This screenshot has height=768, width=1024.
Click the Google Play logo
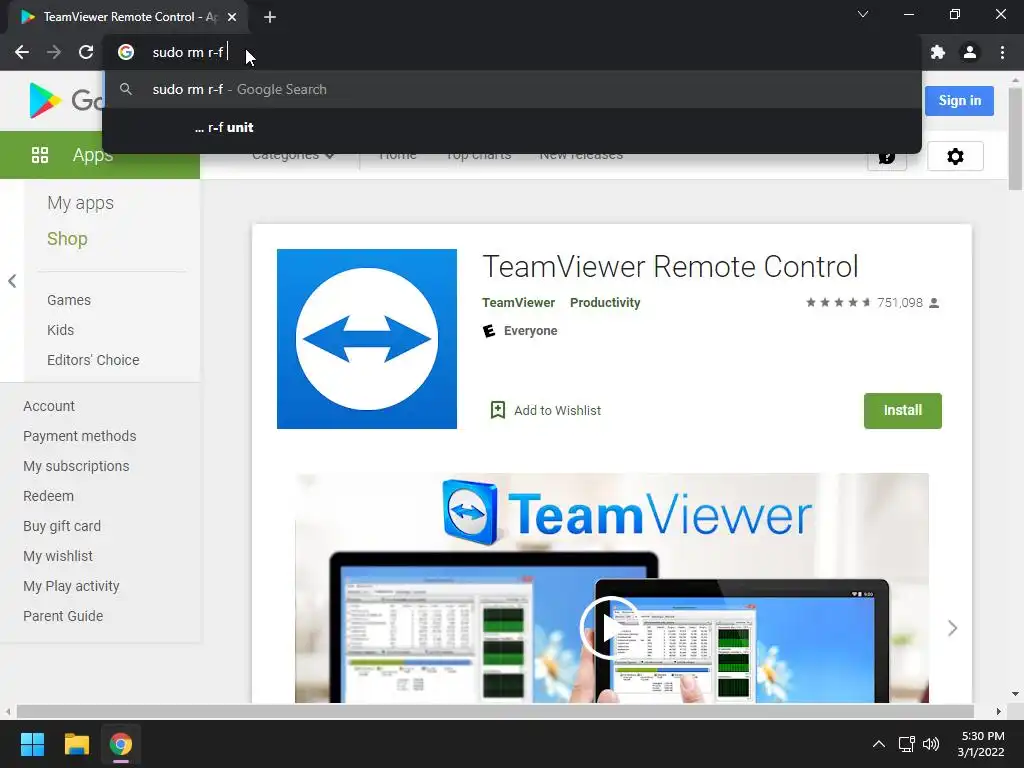tap(46, 101)
